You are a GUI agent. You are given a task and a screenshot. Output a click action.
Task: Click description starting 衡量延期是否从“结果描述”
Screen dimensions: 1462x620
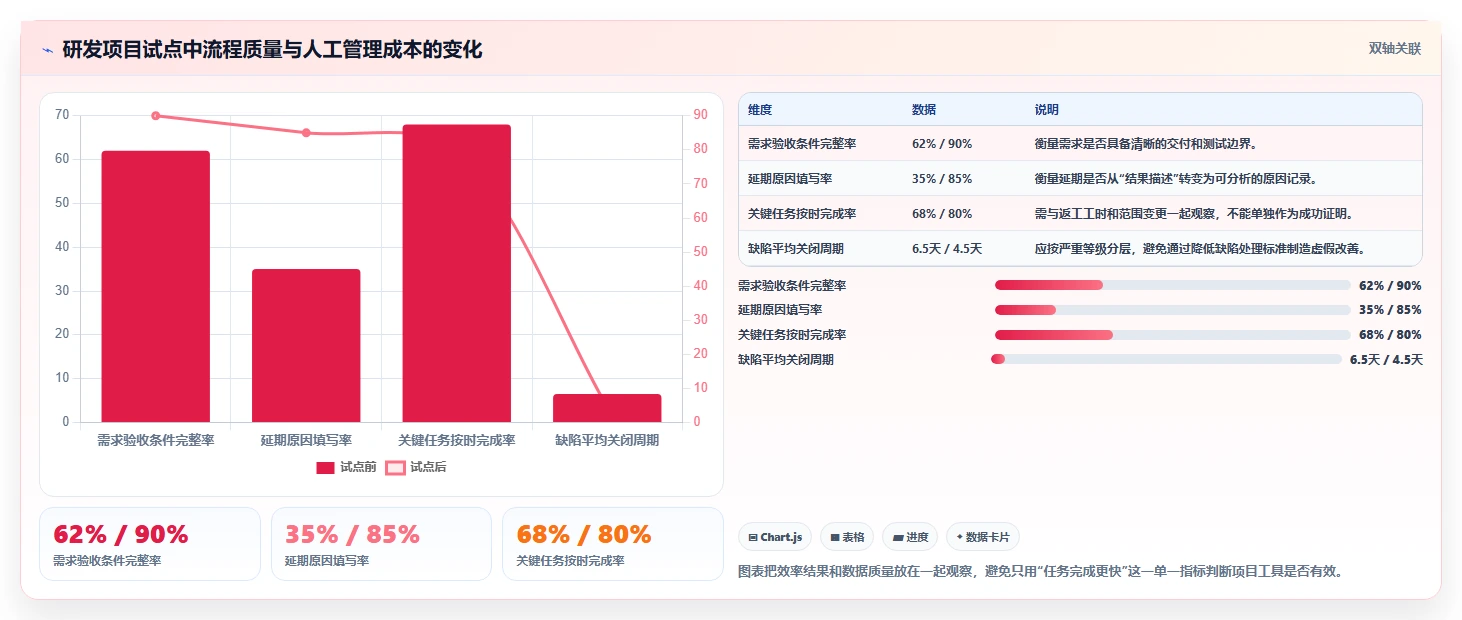(1176, 179)
